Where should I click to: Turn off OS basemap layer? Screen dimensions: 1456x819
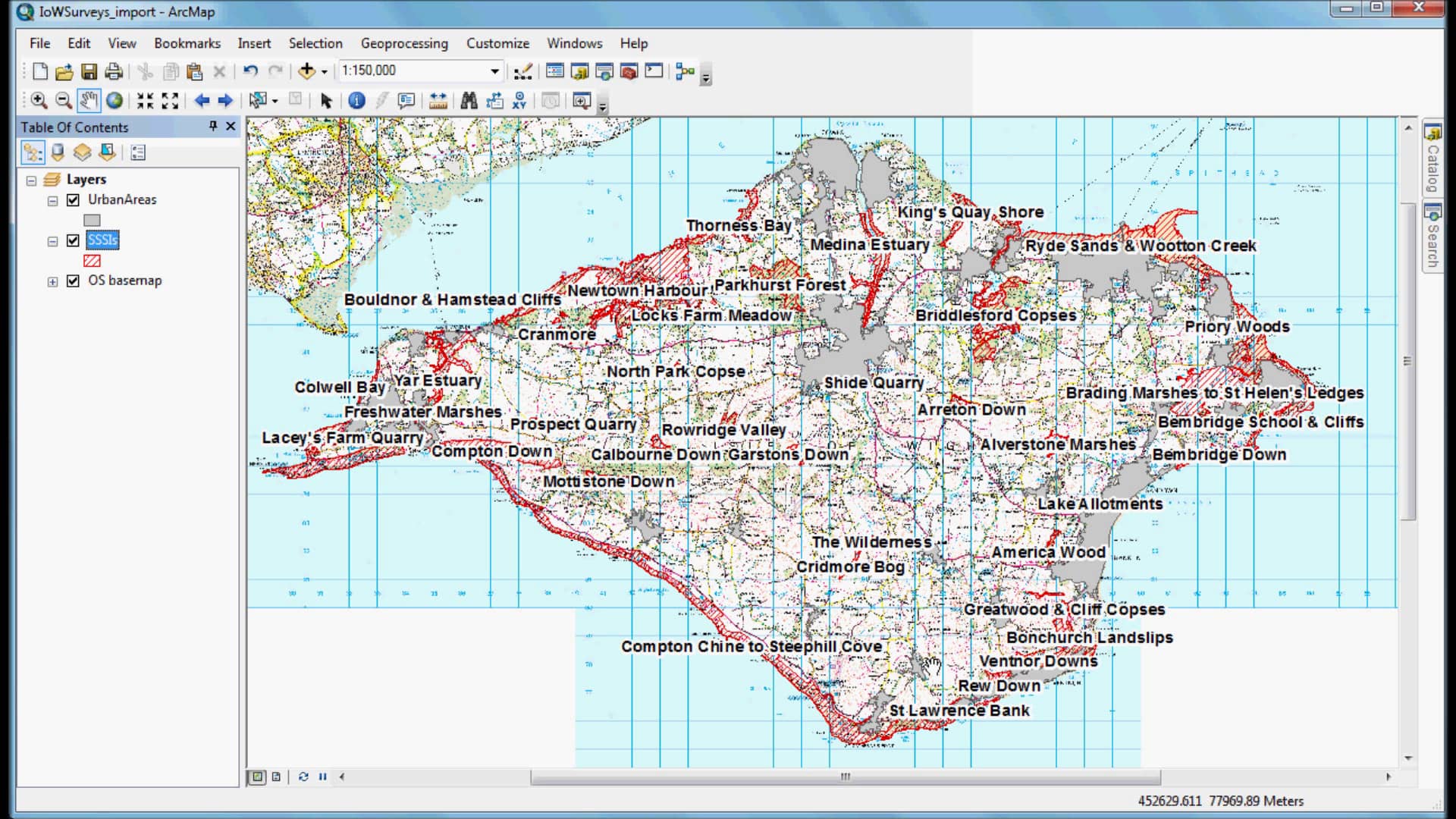click(x=73, y=281)
